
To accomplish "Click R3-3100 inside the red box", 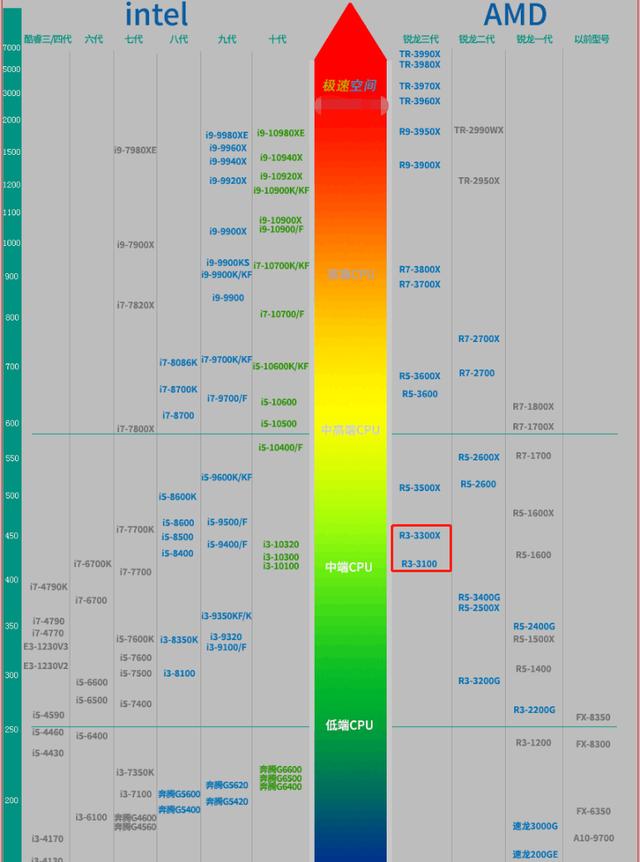I will click(419, 564).
